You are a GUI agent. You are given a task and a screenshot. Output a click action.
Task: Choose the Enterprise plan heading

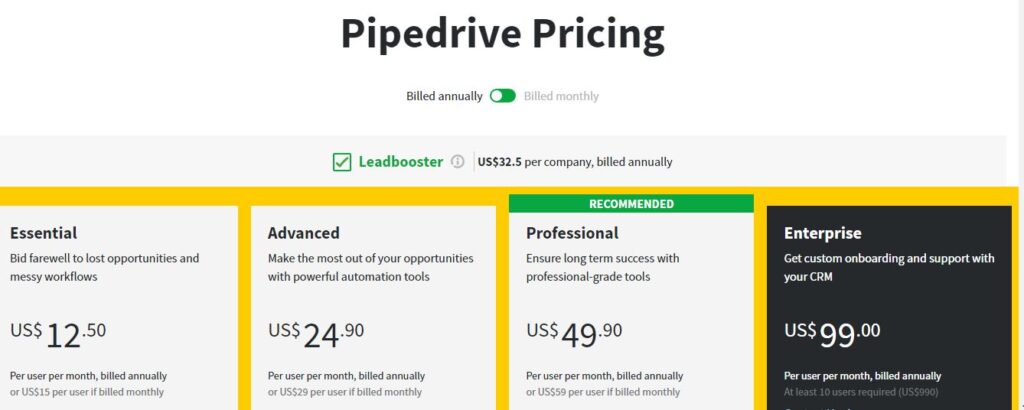[x=823, y=233]
